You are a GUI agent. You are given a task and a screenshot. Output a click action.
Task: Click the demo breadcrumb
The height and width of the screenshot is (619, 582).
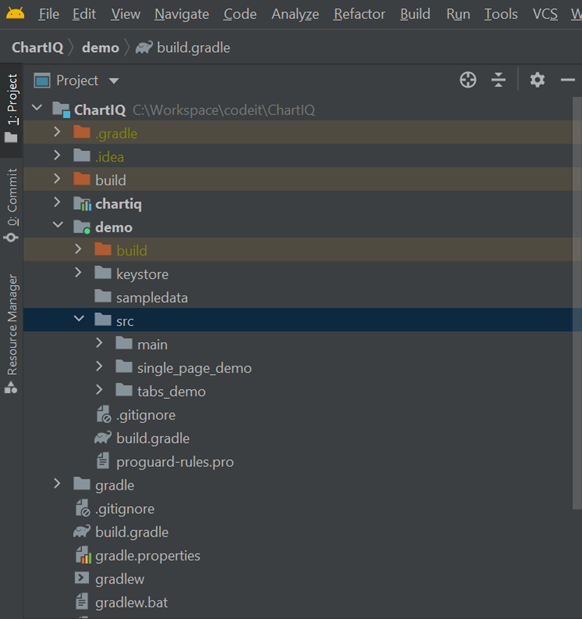point(100,48)
